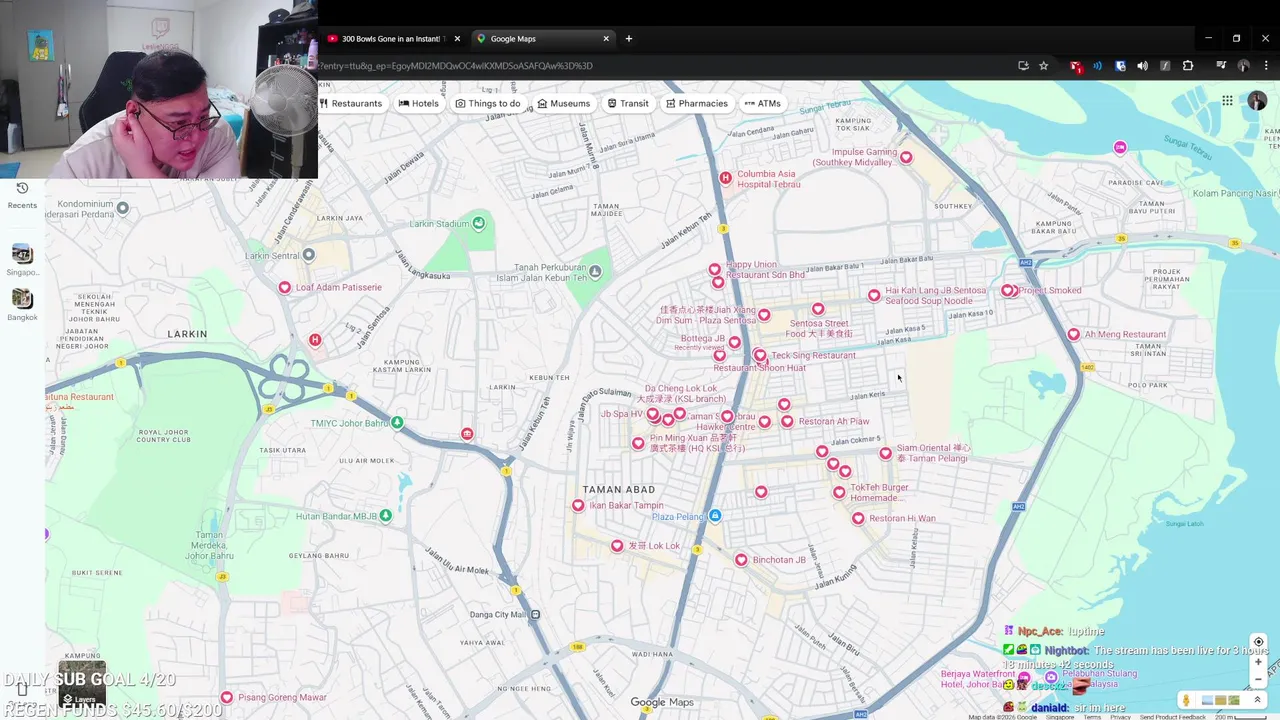Click the Hai Kah Lang JB Sentosa pin
This screenshot has width=1280, height=720.
[875, 296]
